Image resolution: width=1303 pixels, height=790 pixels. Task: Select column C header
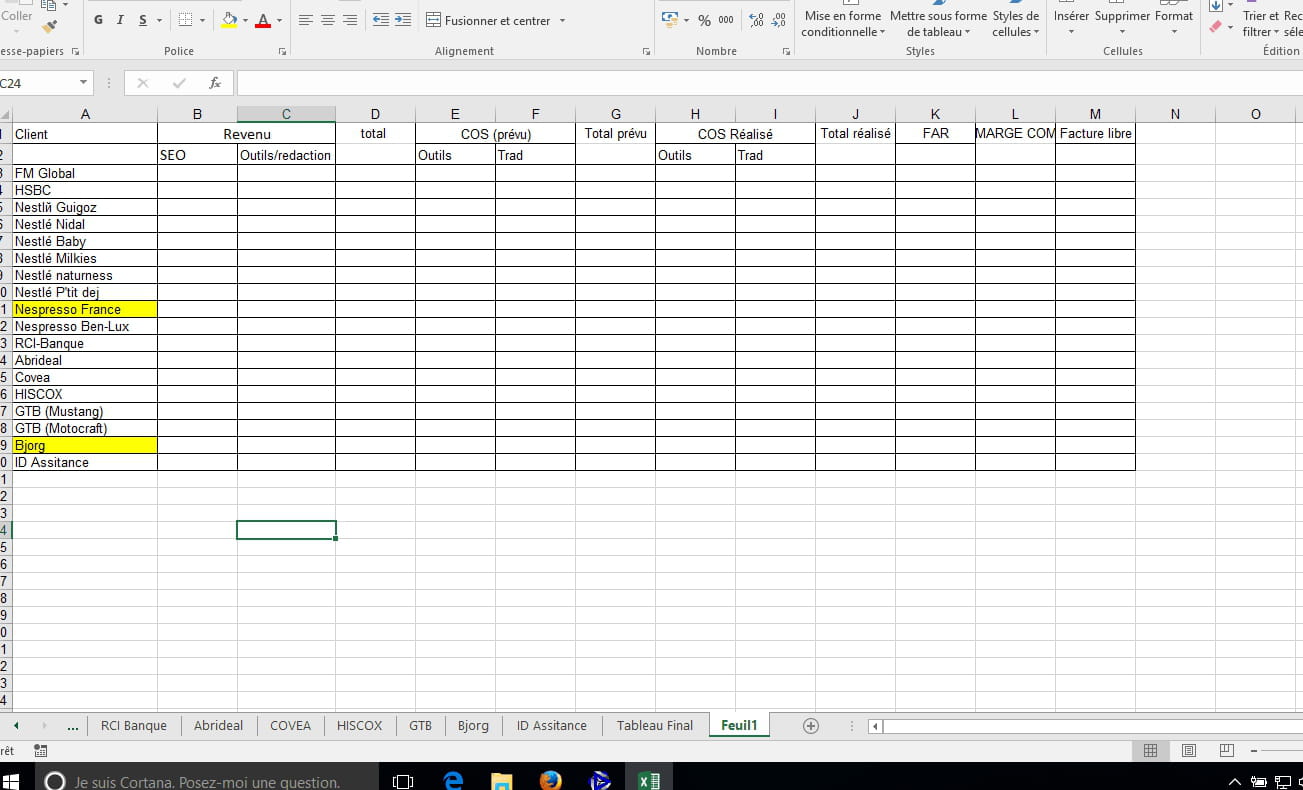(x=286, y=114)
